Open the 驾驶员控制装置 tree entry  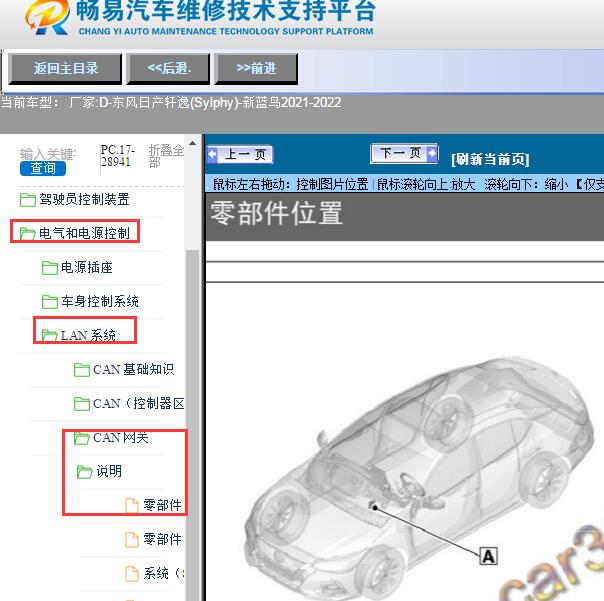click(x=84, y=199)
